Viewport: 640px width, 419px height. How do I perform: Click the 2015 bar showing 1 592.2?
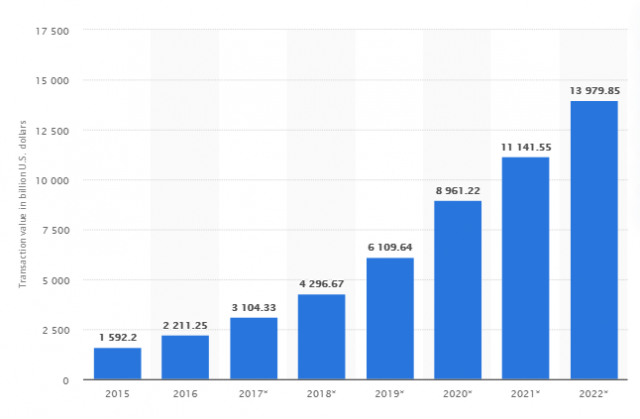(118, 364)
